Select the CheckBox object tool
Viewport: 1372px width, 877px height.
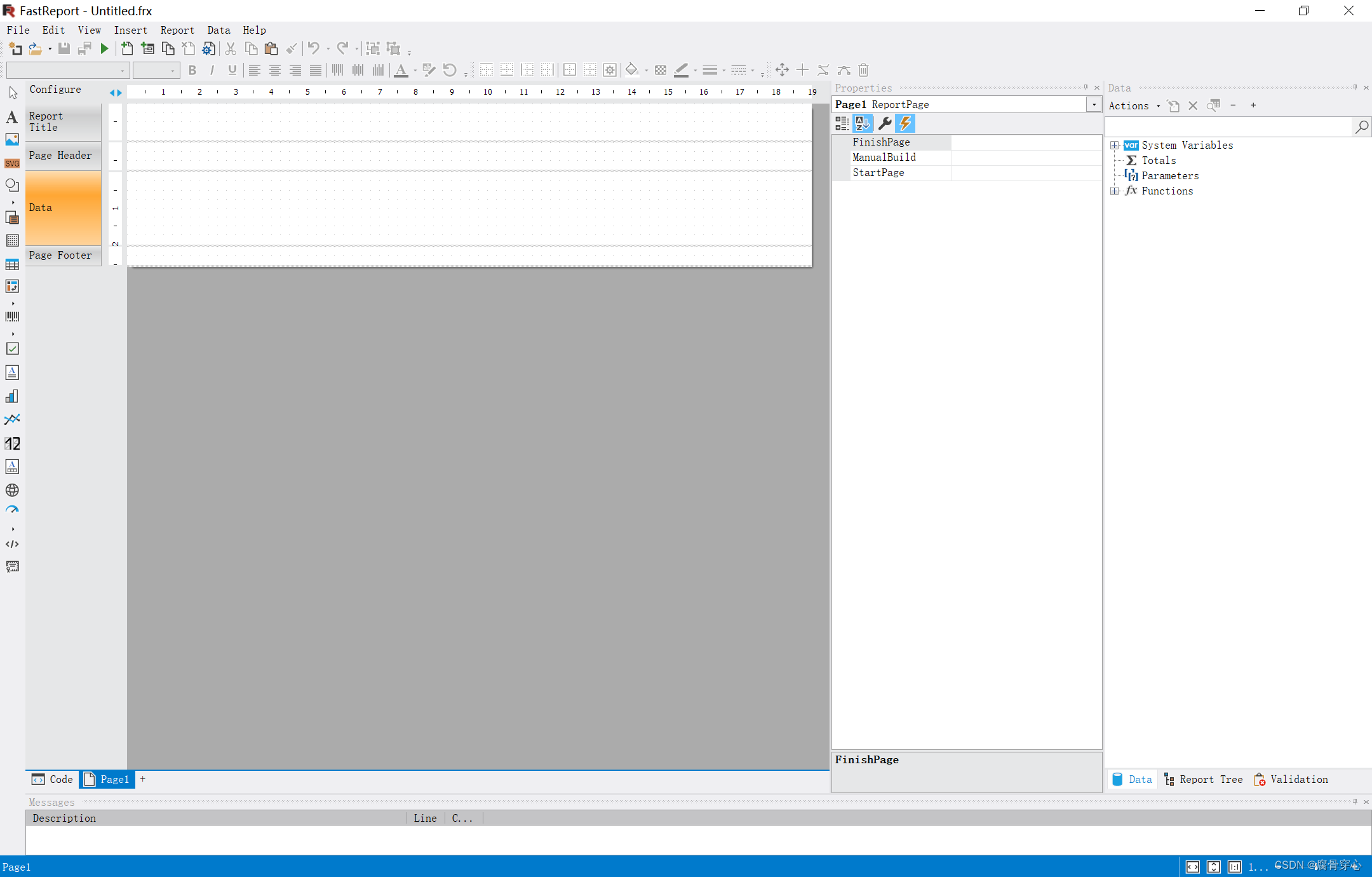coord(12,348)
